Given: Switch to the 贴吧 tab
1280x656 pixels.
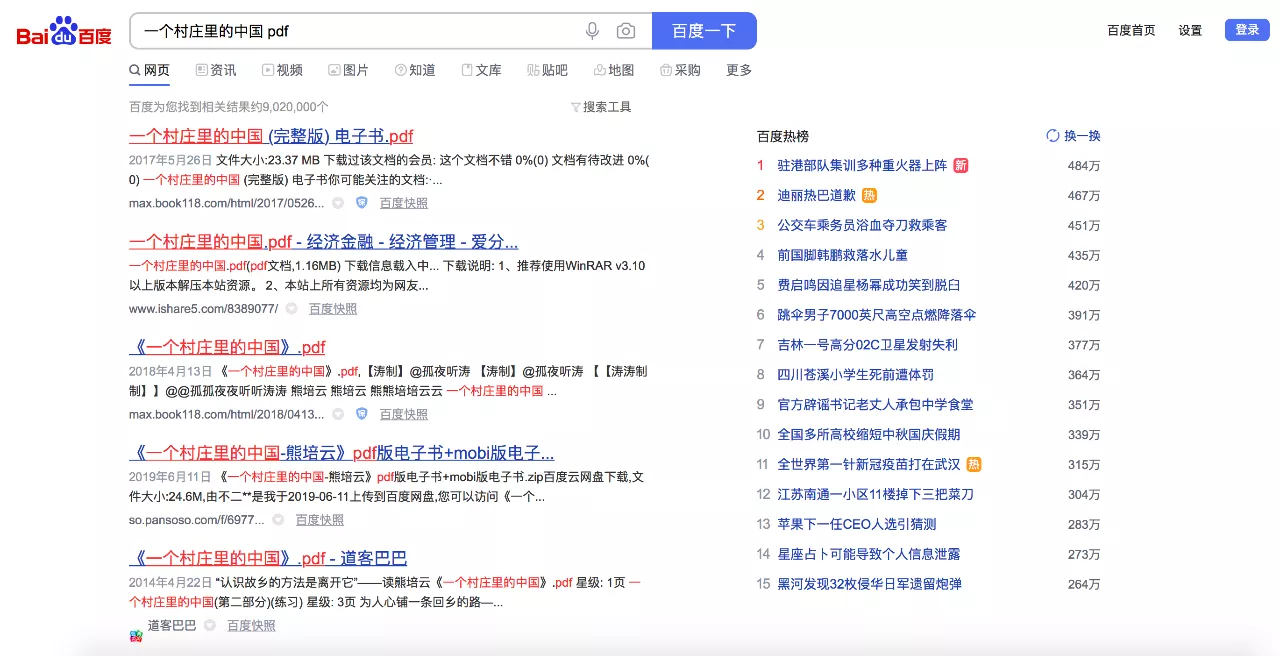Looking at the screenshot, I should point(547,70).
